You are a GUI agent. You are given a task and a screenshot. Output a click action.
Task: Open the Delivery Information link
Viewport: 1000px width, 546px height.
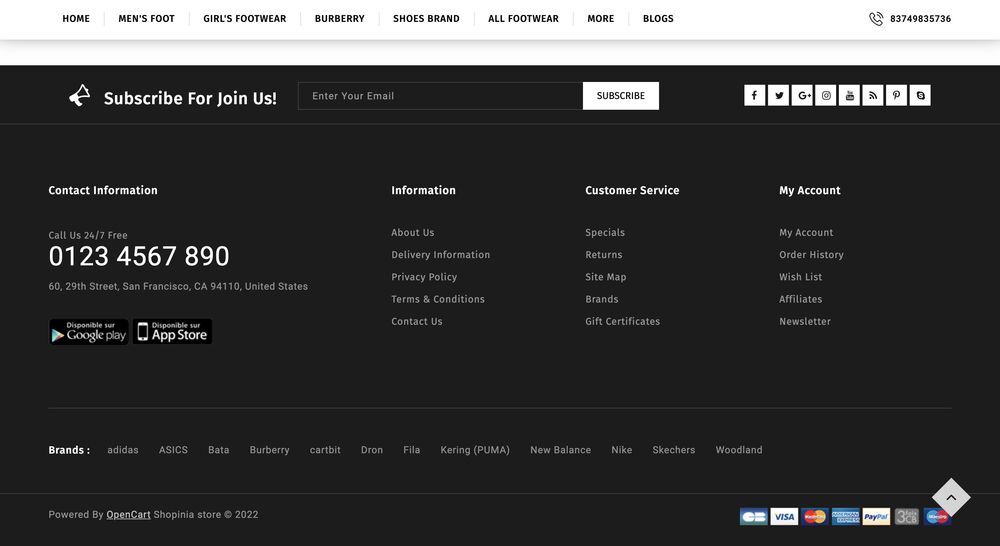[441, 255]
